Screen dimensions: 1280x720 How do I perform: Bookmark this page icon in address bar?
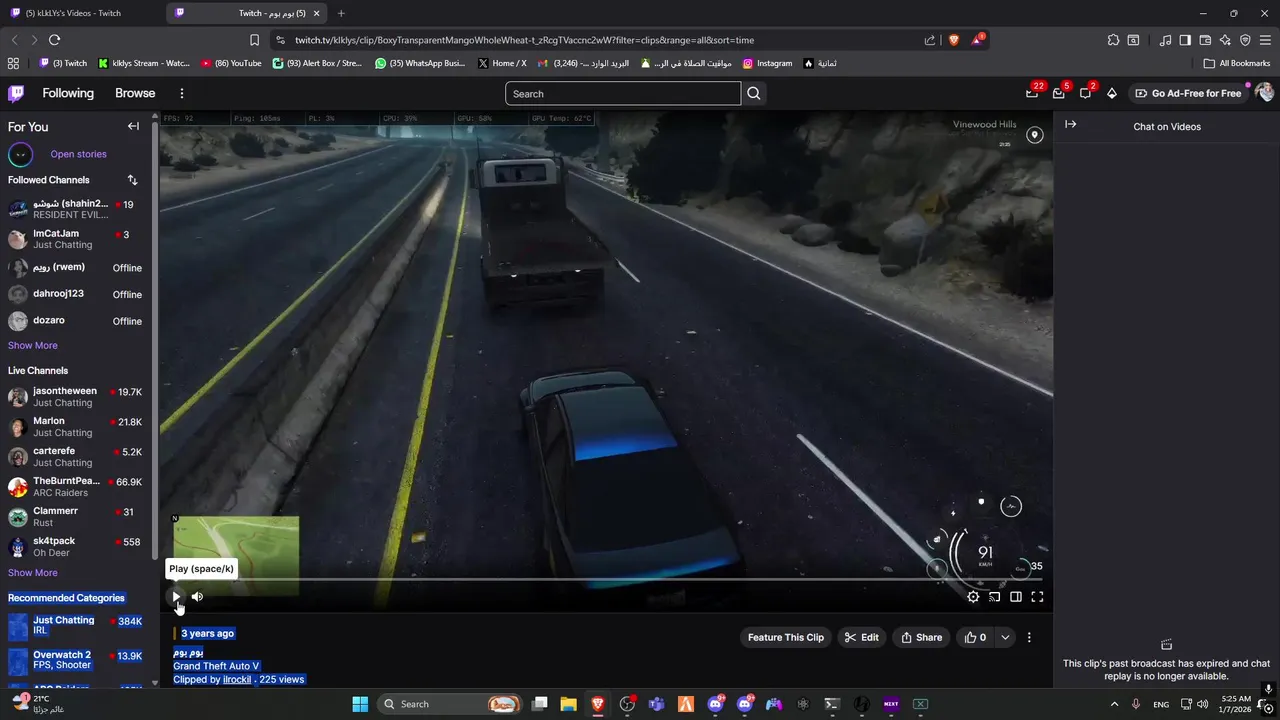254,40
